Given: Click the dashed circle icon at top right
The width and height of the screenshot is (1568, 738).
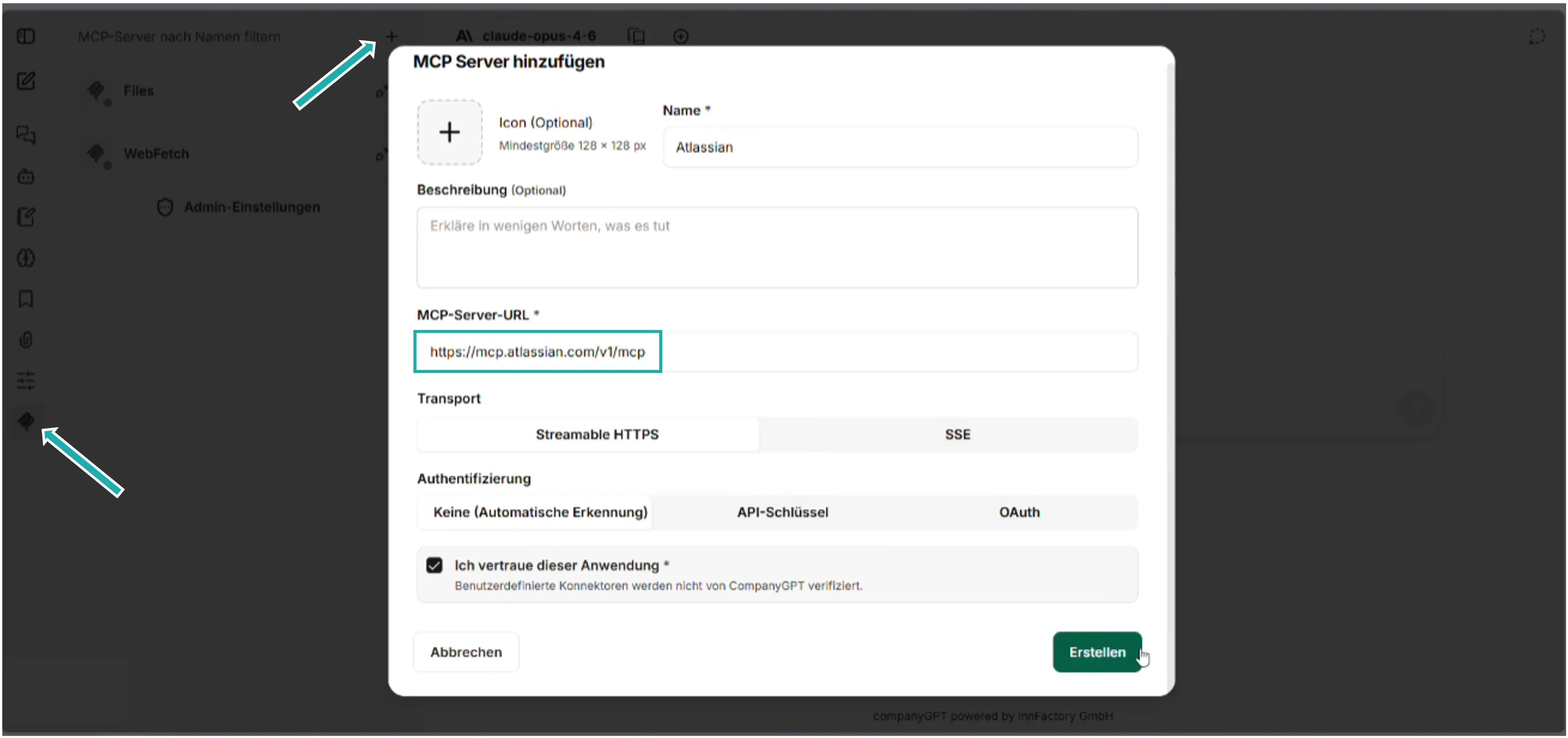Looking at the screenshot, I should [x=1537, y=37].
